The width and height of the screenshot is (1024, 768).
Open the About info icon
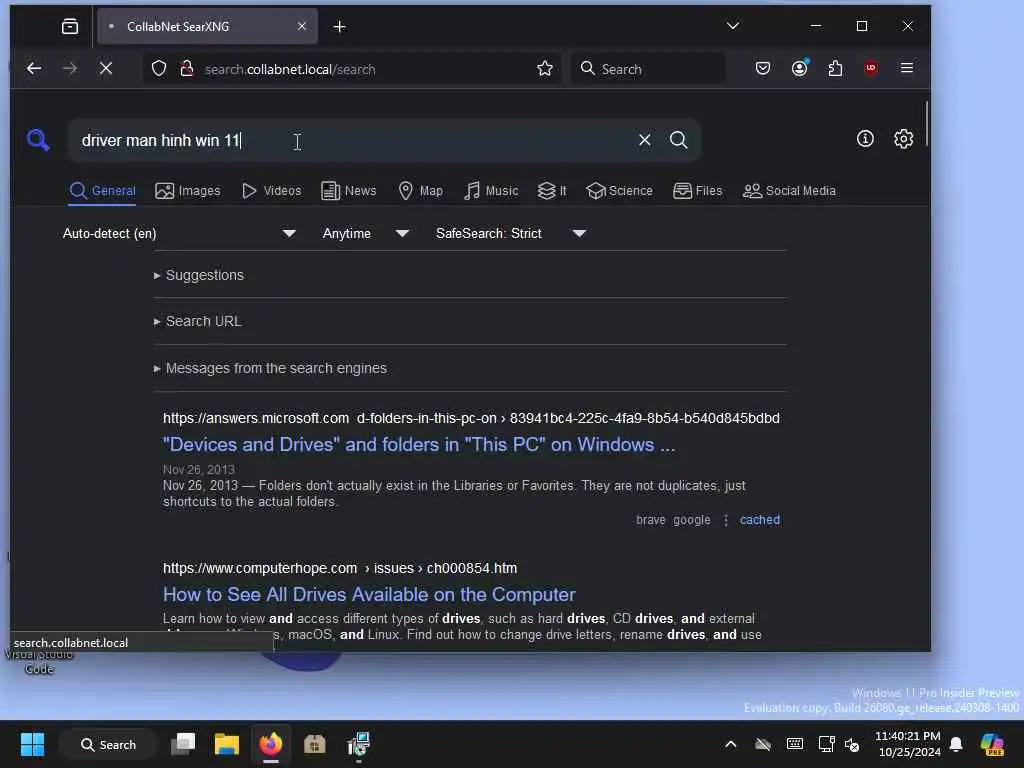865,138
